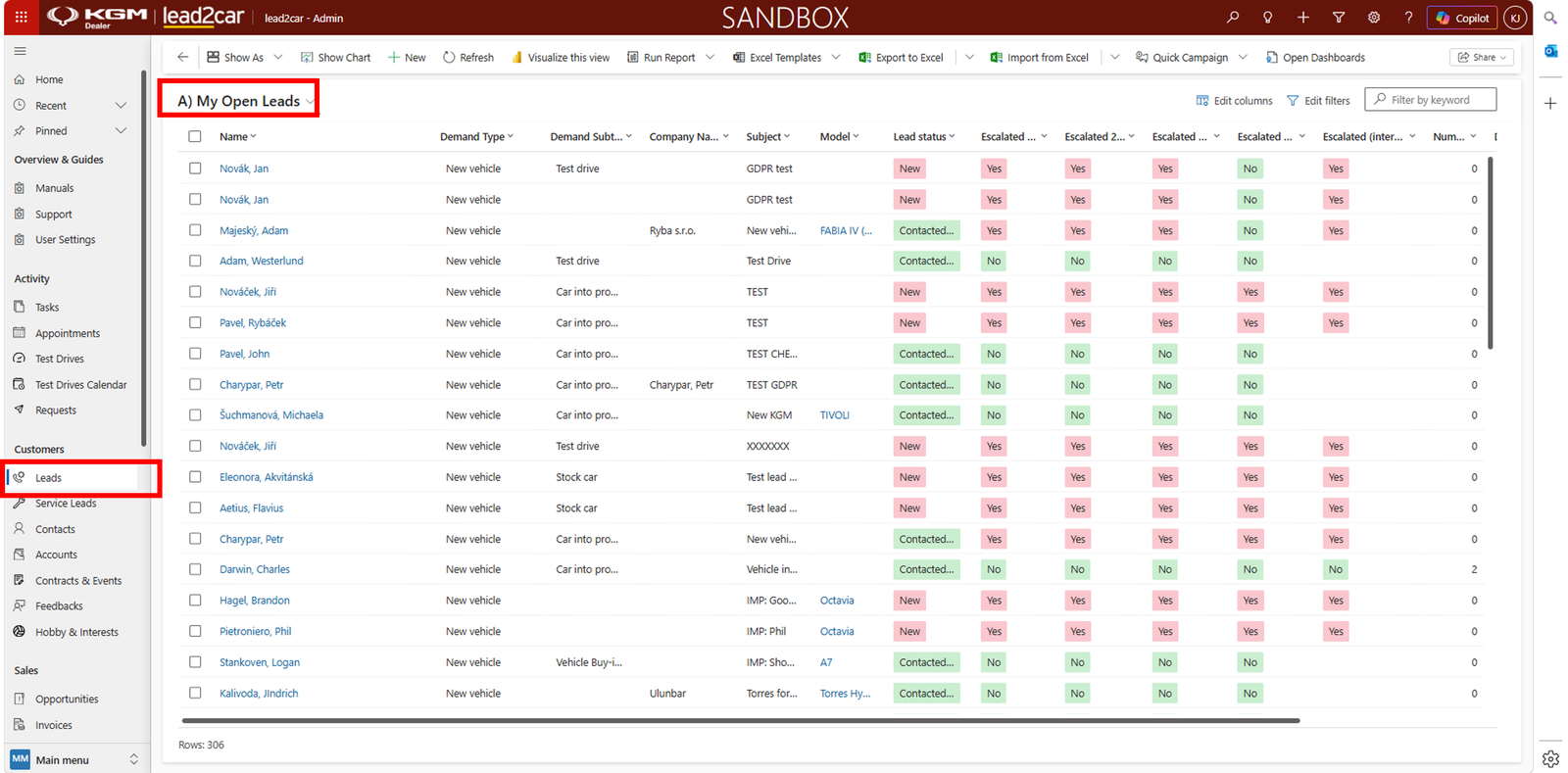Click the help question mark icon
The width and height of the screenshot is (1568, 773).
click(1408, 18)
